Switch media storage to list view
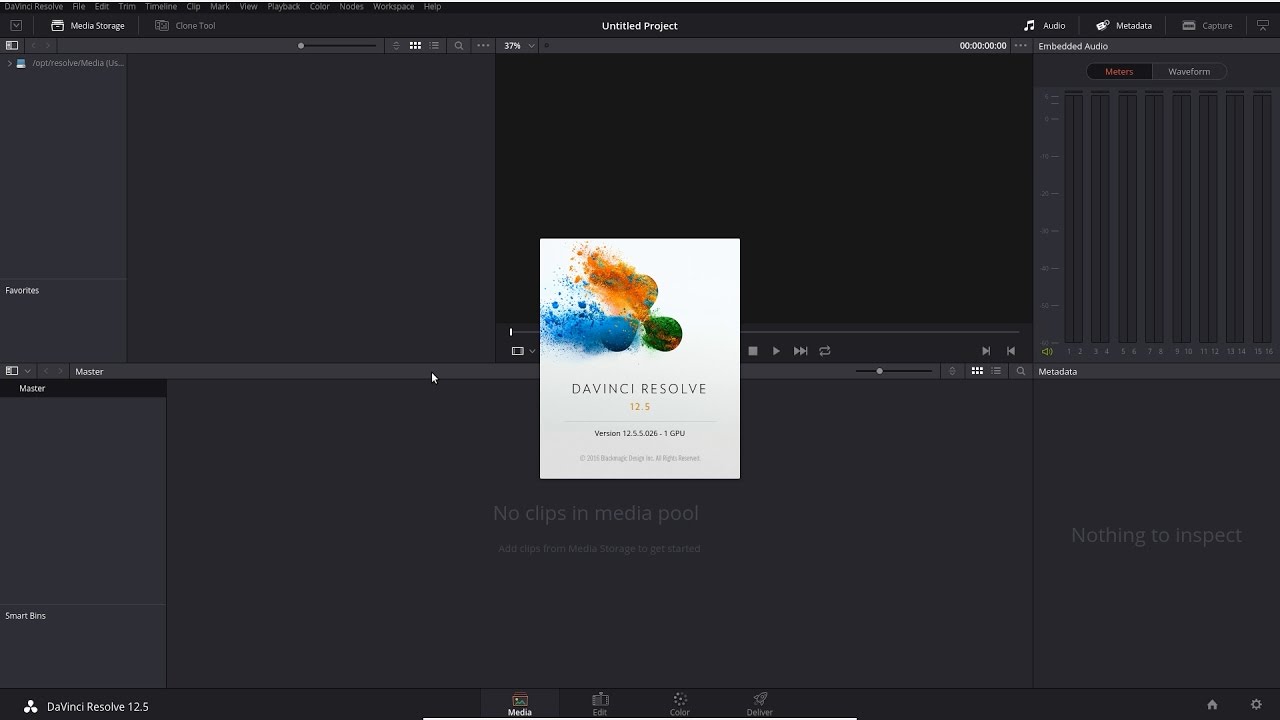Image resolution: width=1280 pixels, height=720 pixels. click(434, 45)
